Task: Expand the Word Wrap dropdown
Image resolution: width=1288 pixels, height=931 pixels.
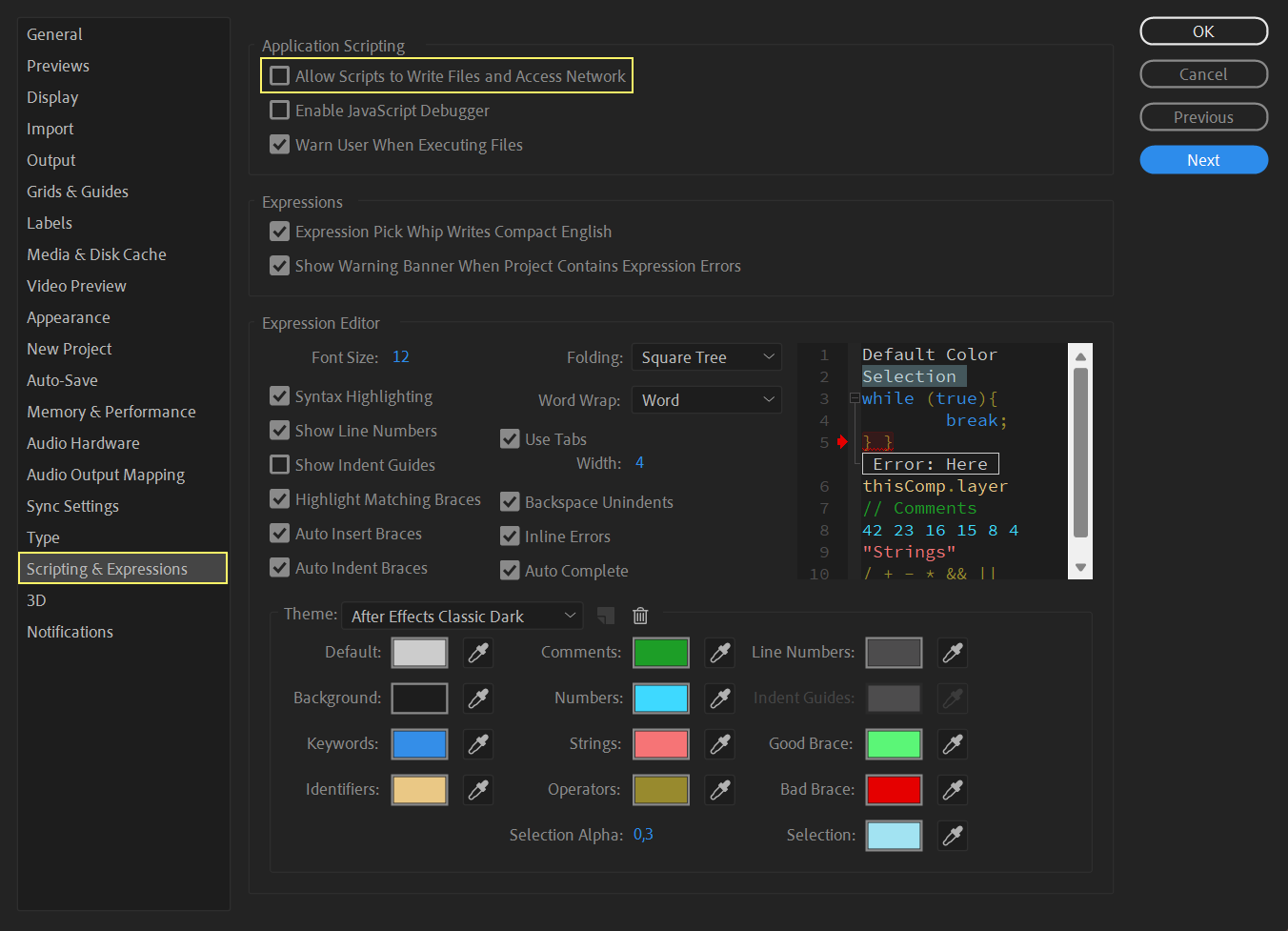Action: [706, 400]
